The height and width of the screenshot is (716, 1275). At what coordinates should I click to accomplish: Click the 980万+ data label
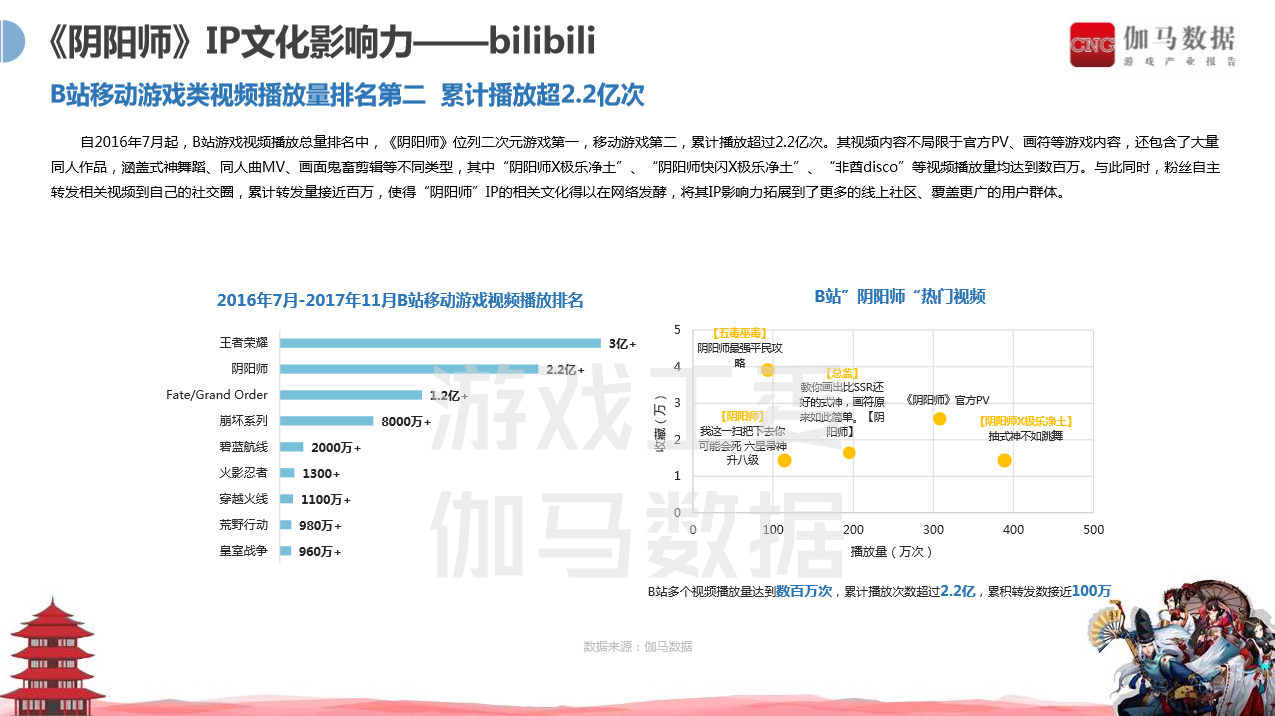(320, 526)
